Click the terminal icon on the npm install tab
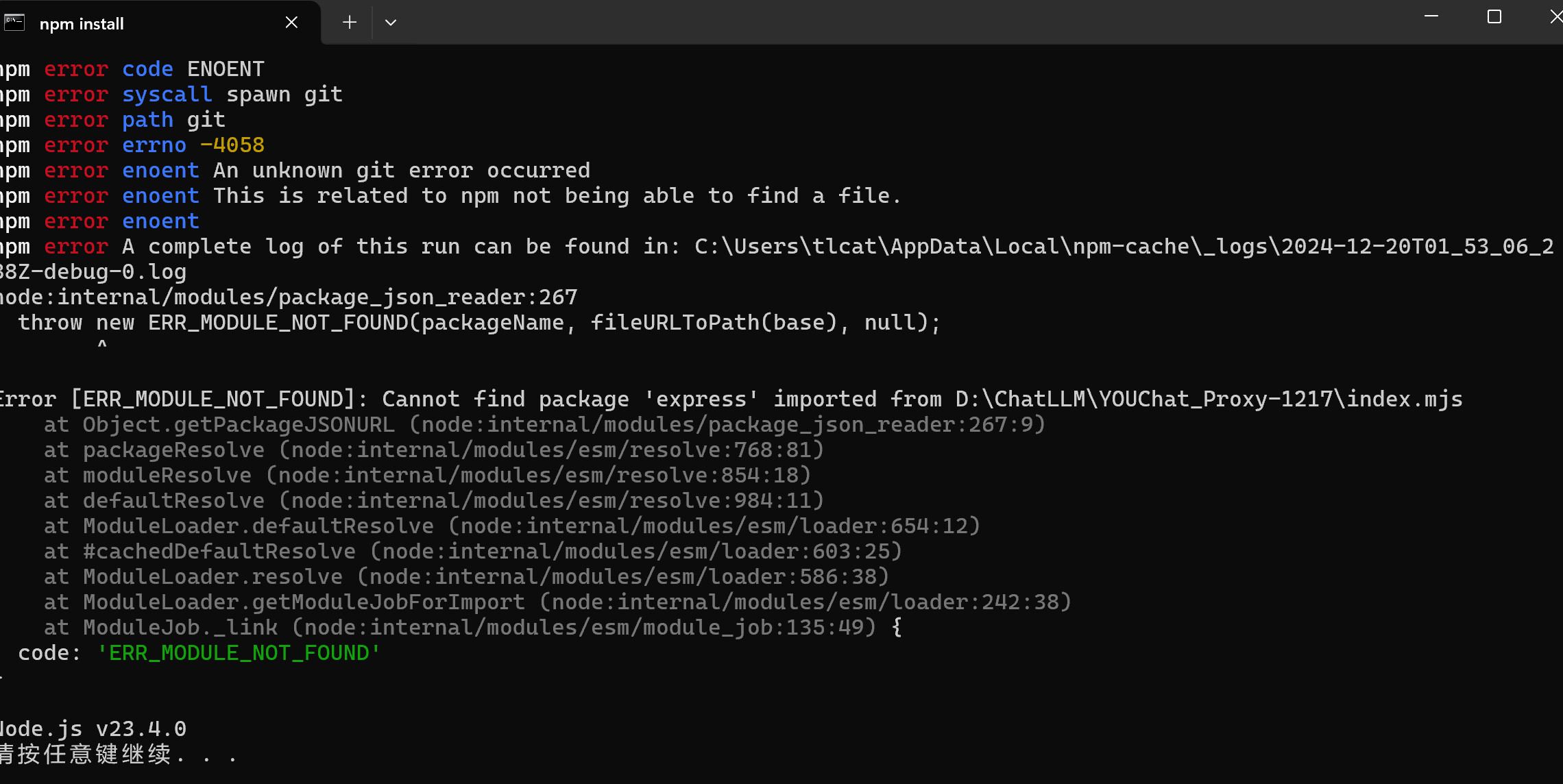Viewport: 1563px width, 784px height. (14, 23)
